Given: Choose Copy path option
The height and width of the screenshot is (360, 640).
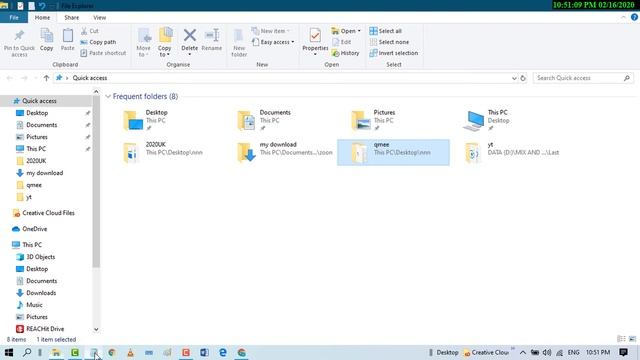Looking at the screenshot, I should click(98, 42).
